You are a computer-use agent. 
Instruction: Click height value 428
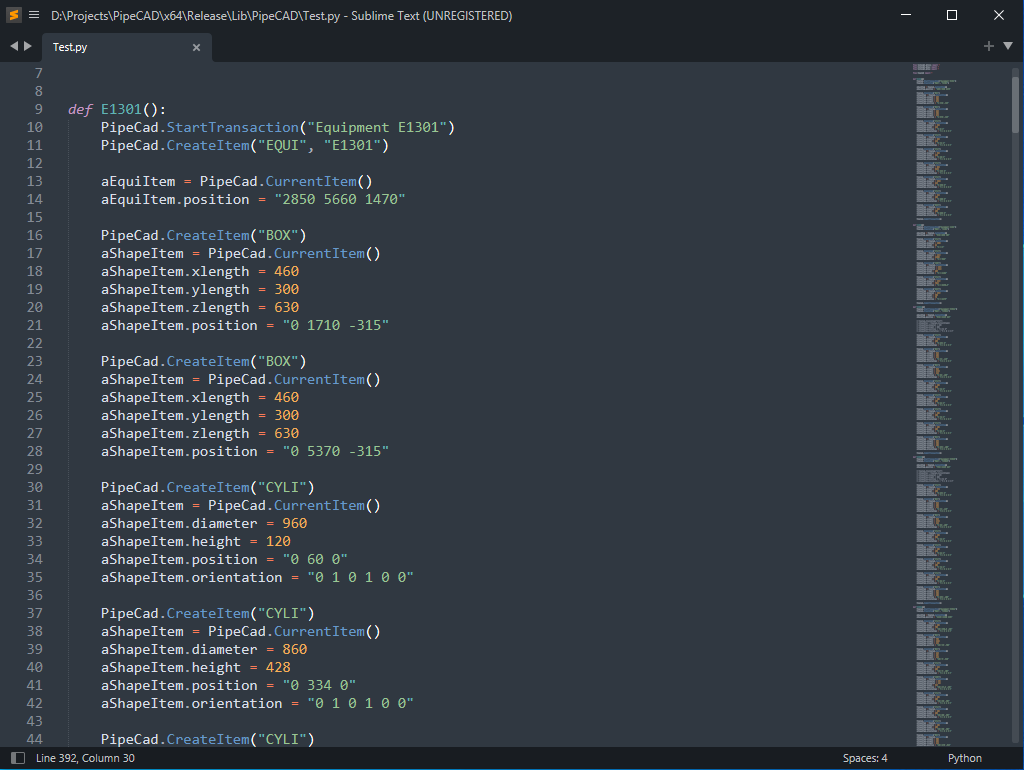coord(278,667)
